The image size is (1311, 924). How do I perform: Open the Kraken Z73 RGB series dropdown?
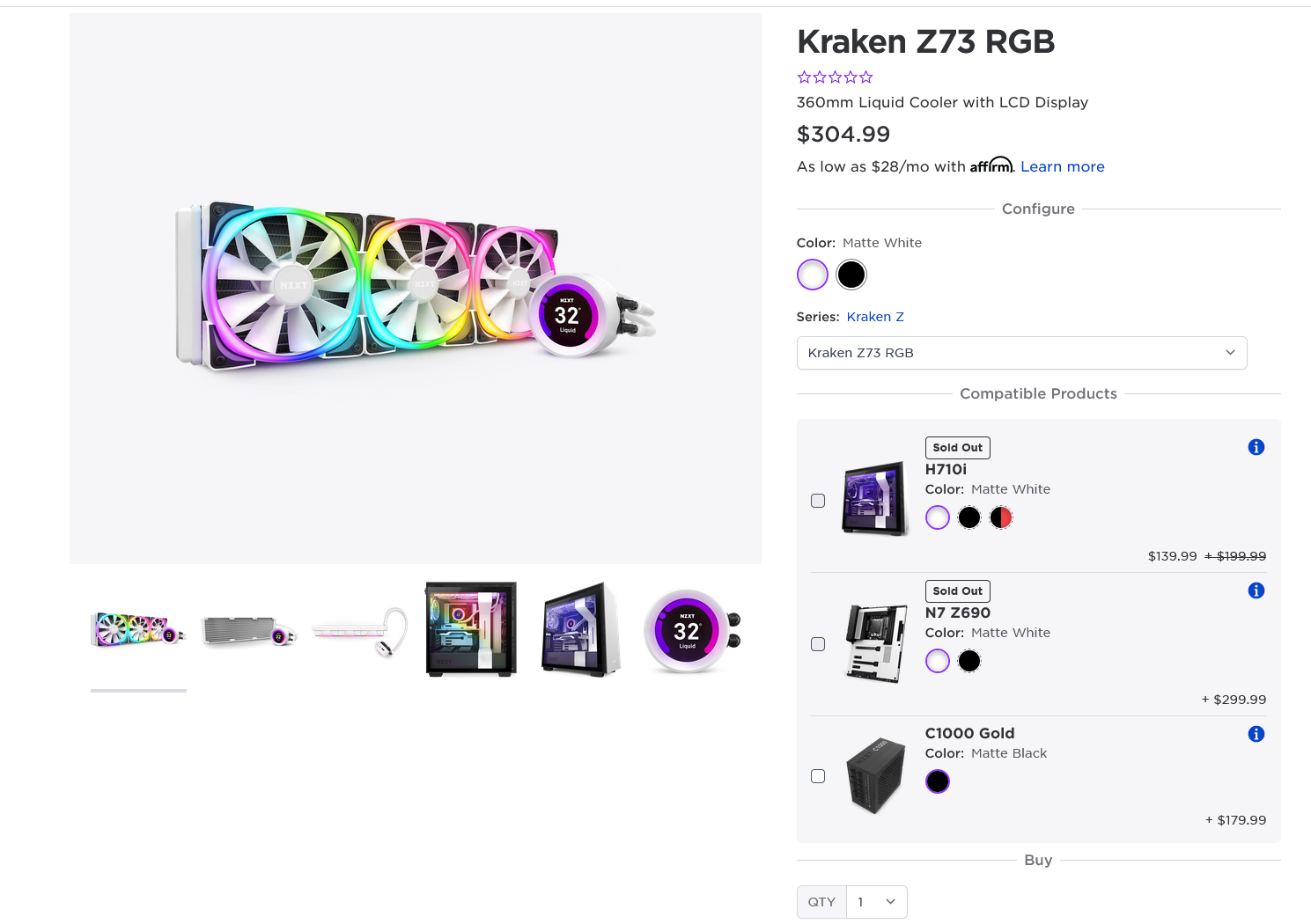(1021, 353)
